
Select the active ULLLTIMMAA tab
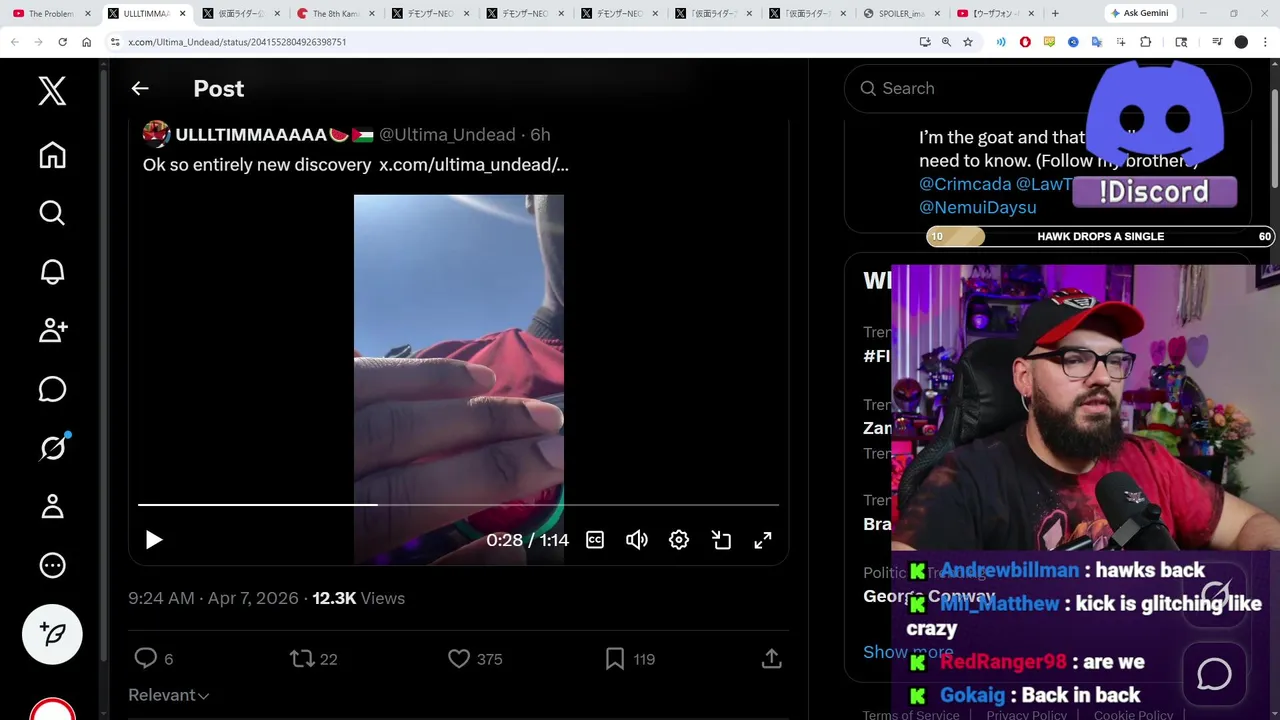pos(146,14)
